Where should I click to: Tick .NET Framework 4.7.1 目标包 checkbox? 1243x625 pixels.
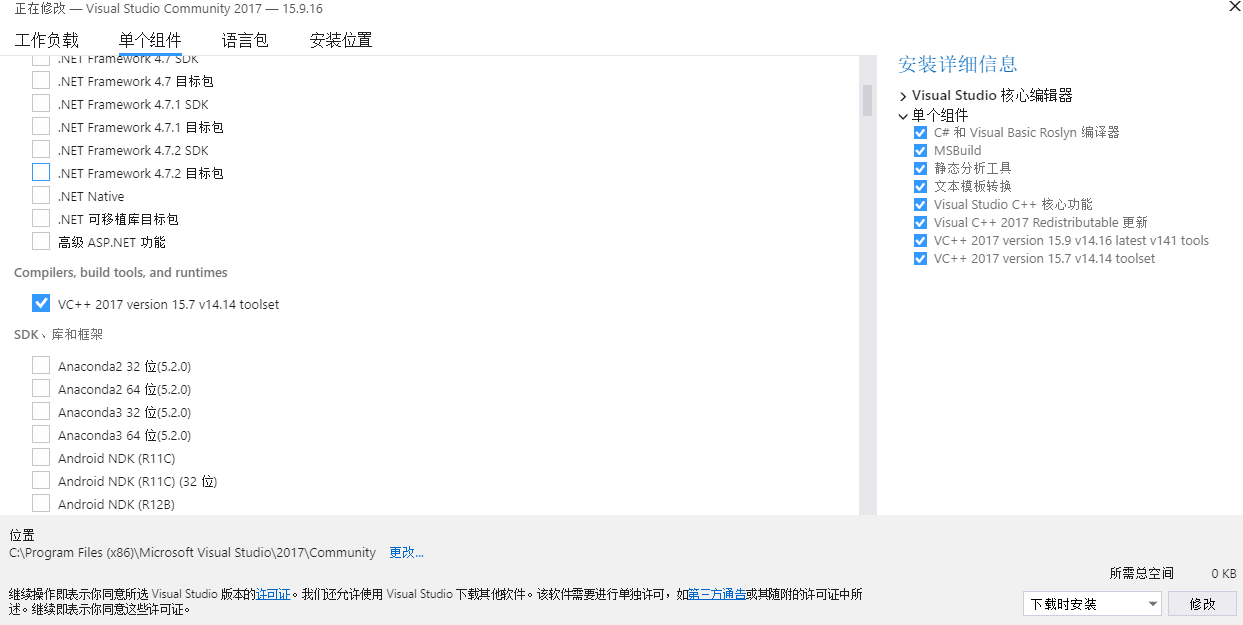[41, 127]
